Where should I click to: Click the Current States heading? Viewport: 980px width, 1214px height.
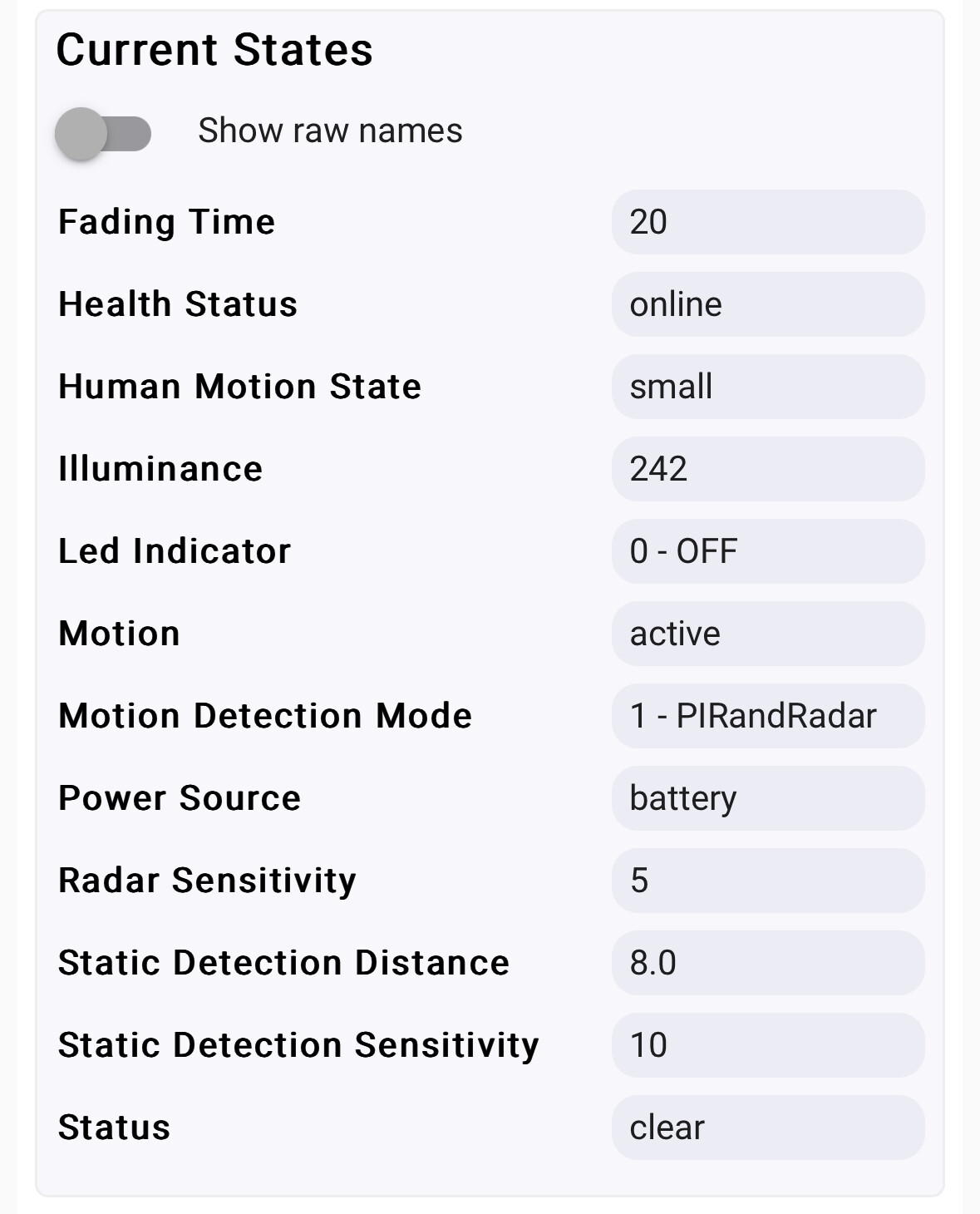214,50
